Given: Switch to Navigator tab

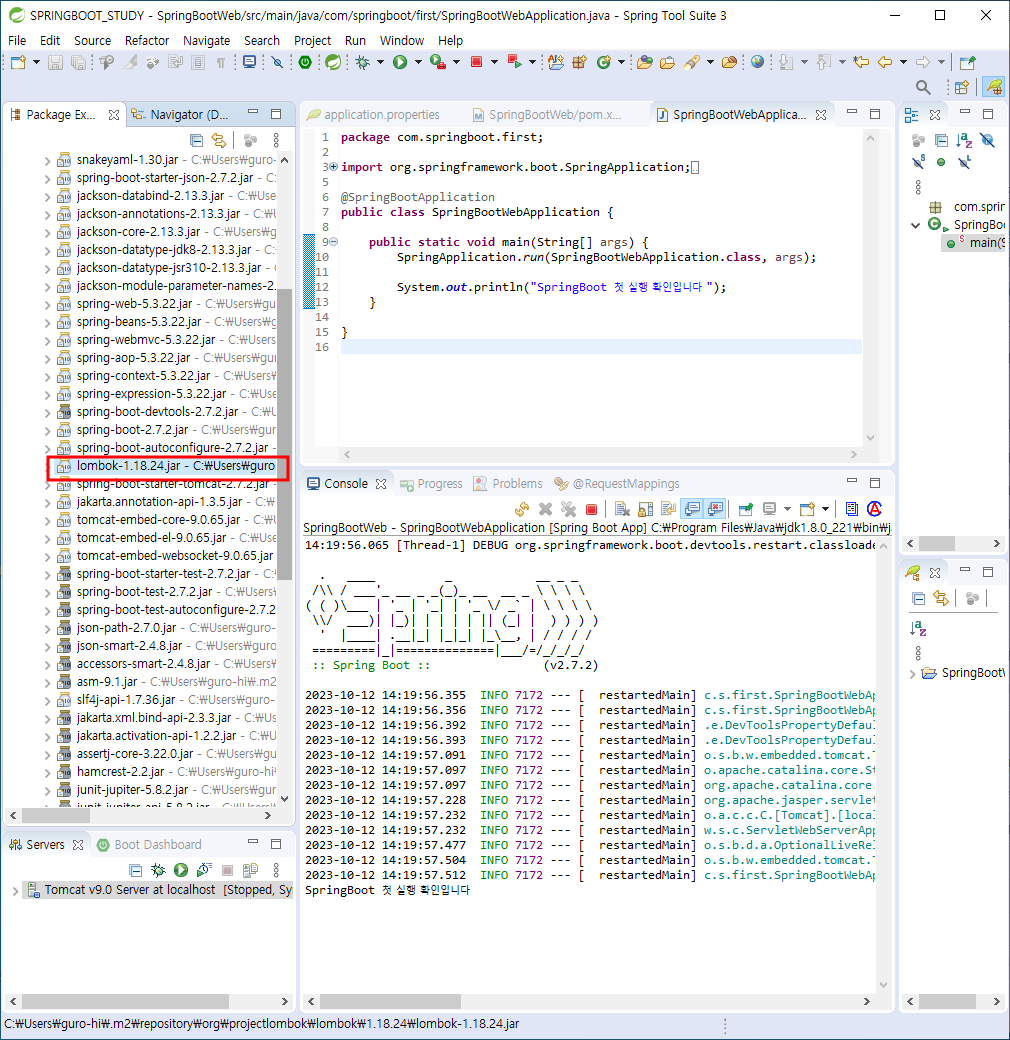Looking at the screenshot, I should pos(182,115).
